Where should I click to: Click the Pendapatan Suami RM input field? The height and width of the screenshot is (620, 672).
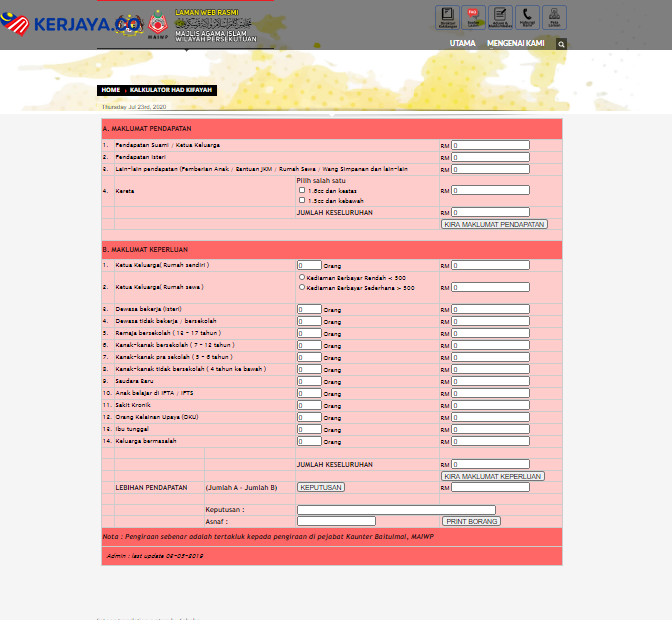[490, 145]
